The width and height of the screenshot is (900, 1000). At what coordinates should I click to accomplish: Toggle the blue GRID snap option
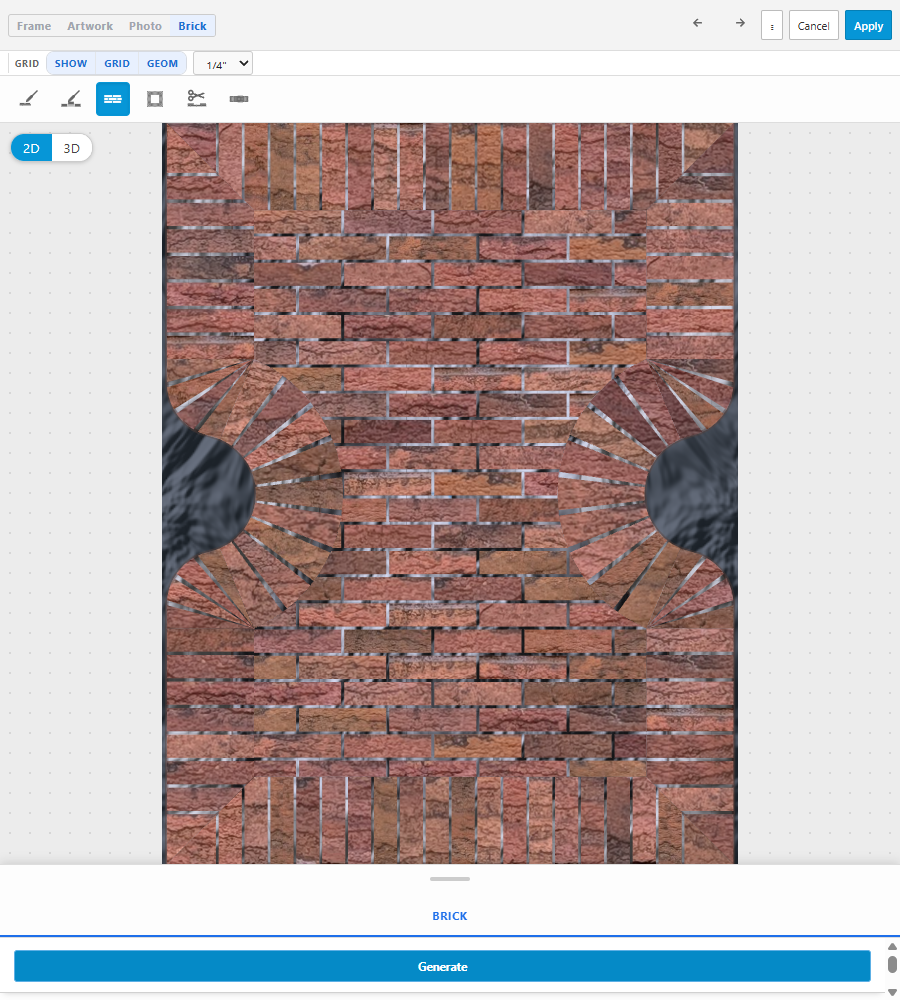(x=117, y=63)
